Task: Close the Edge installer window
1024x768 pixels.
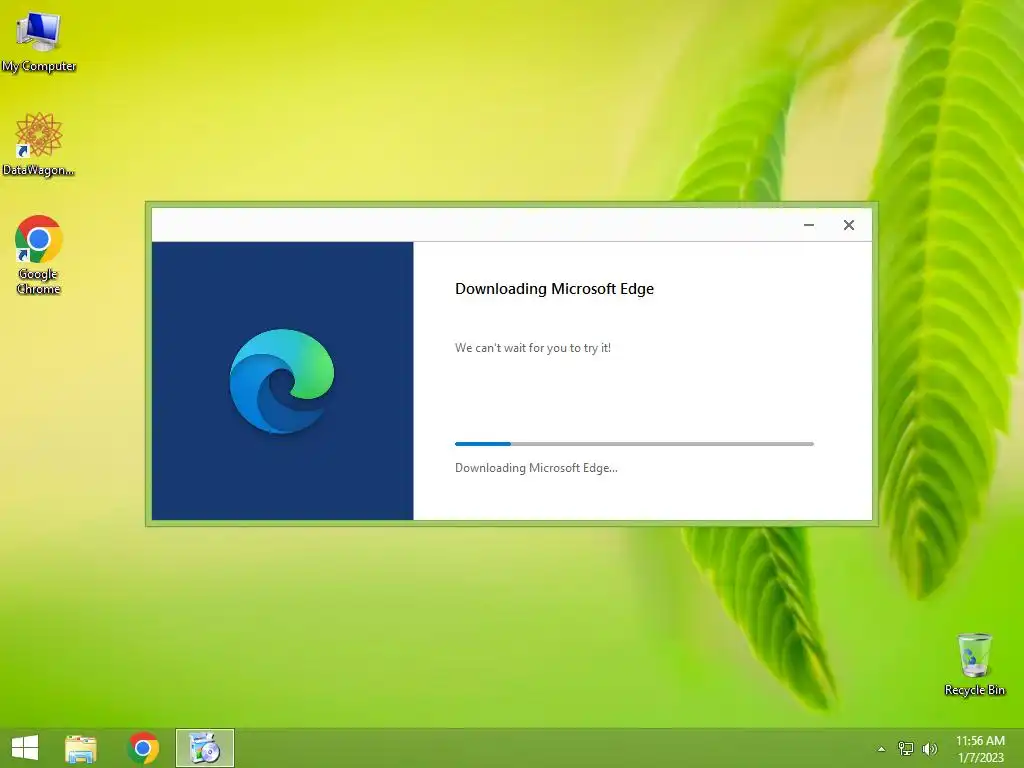Action: 848,225
